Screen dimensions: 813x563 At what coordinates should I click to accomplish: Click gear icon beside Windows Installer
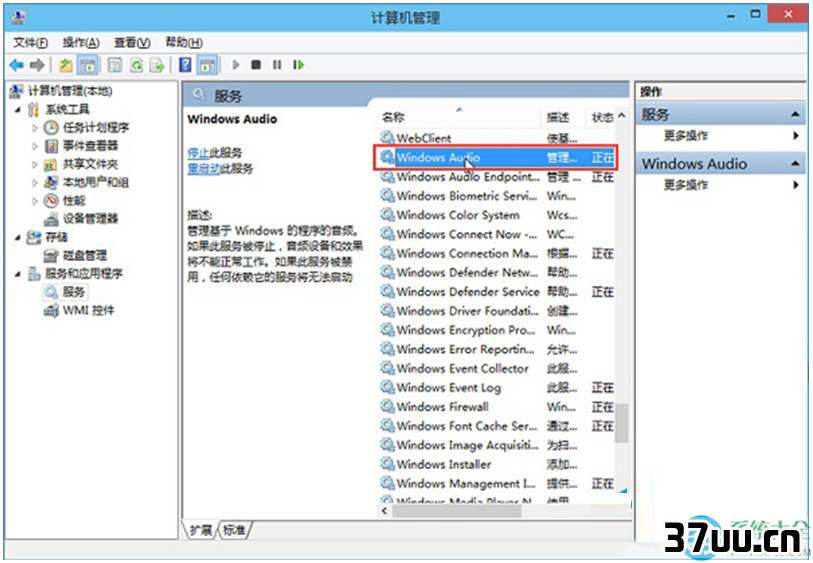[387, 463]
